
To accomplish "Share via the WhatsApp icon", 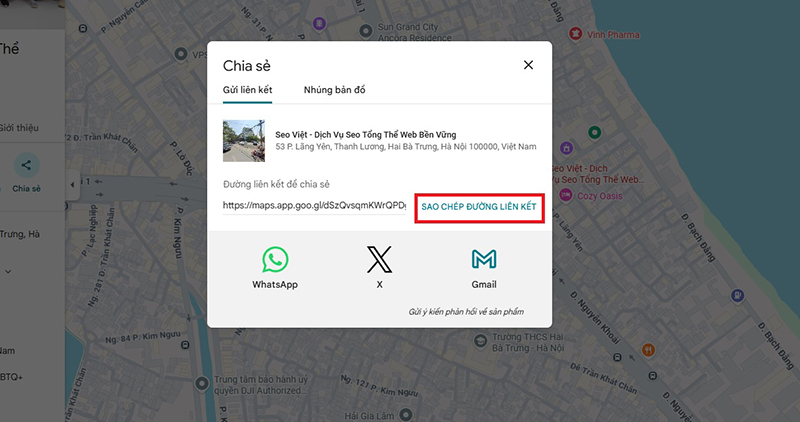I will pyautogui.click(x=275, y=260).
